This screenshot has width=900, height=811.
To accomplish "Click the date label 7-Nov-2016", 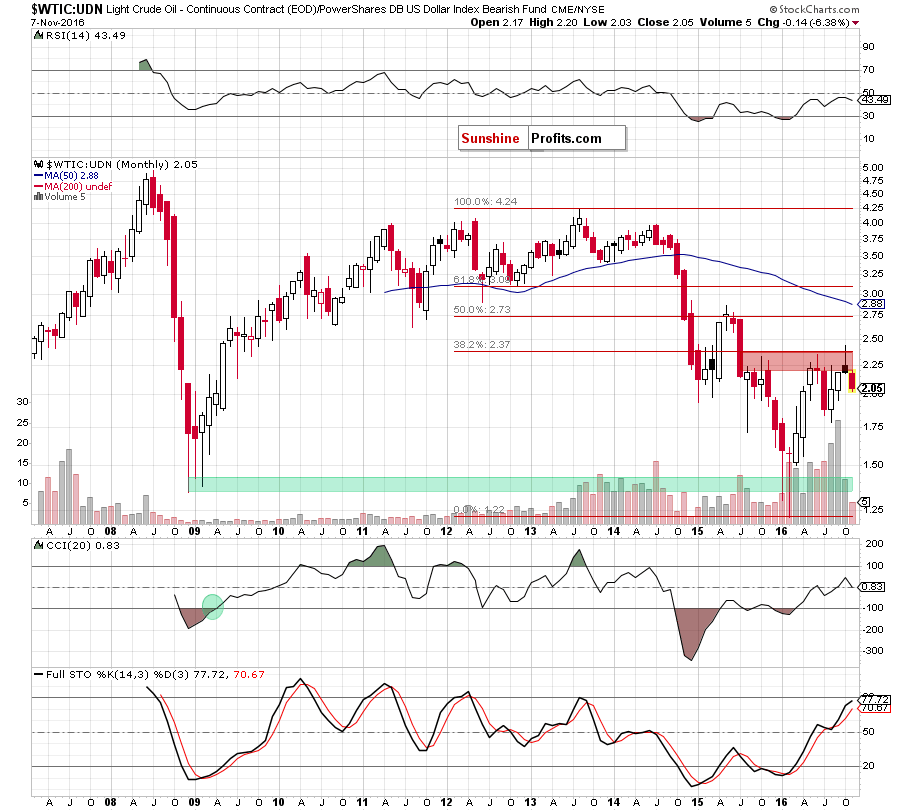I will click(x=57, y=22).
